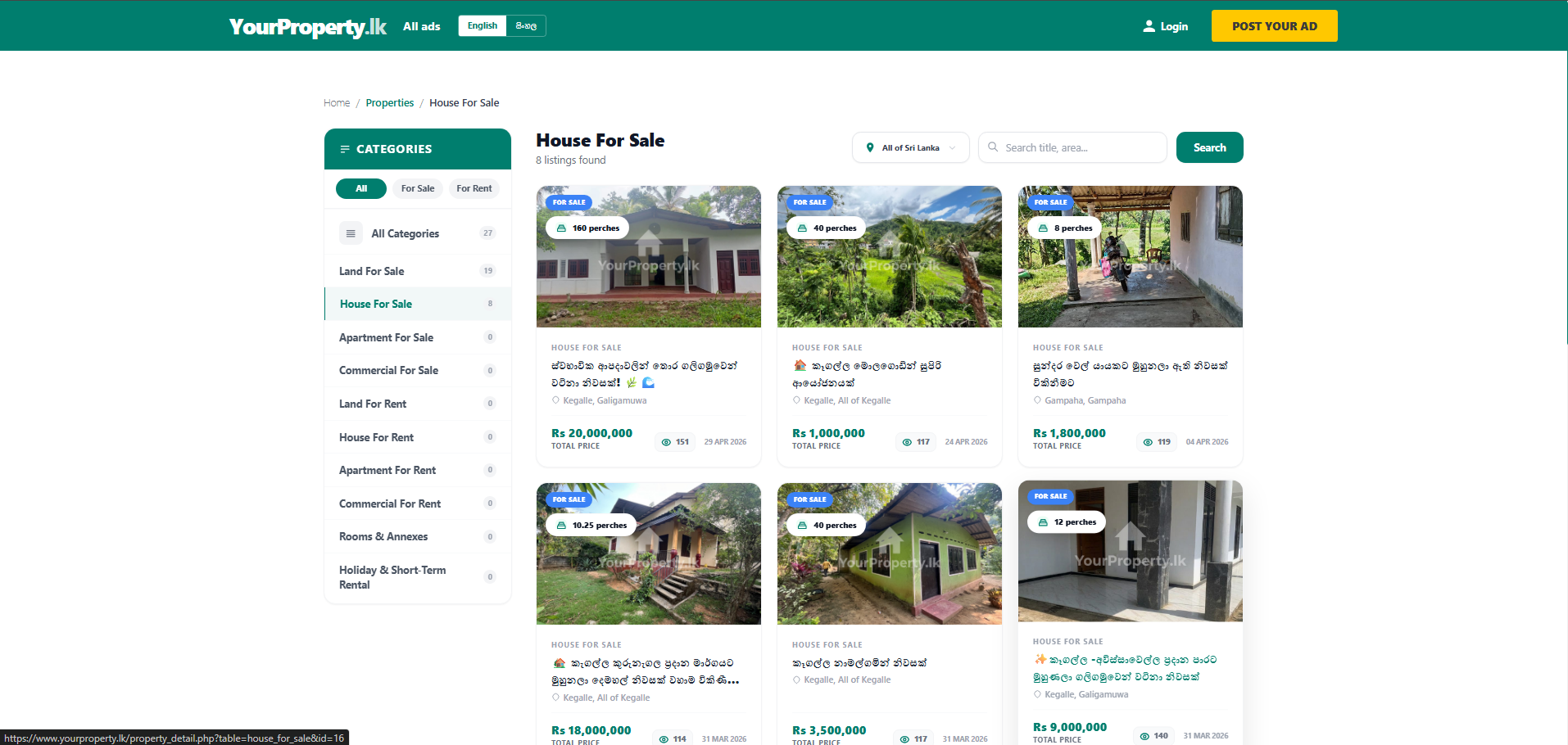
Task: Click the categories header menu icon
Action: click(x=345, y=149)
